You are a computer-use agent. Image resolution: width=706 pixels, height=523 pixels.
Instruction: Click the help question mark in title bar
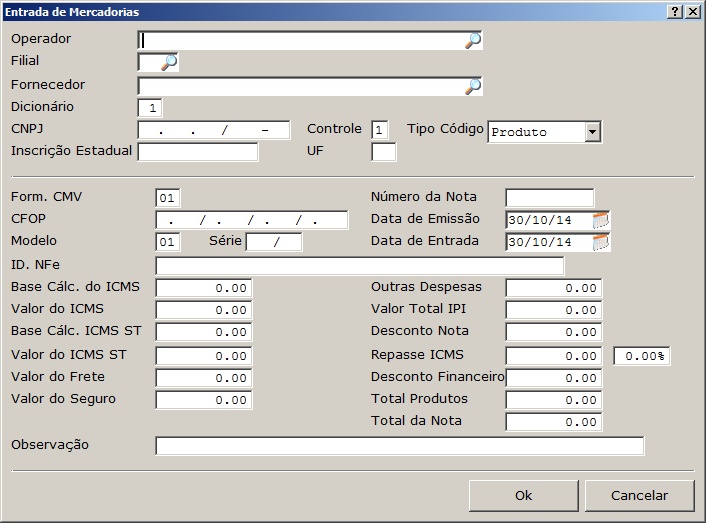(x=675, y=11)
